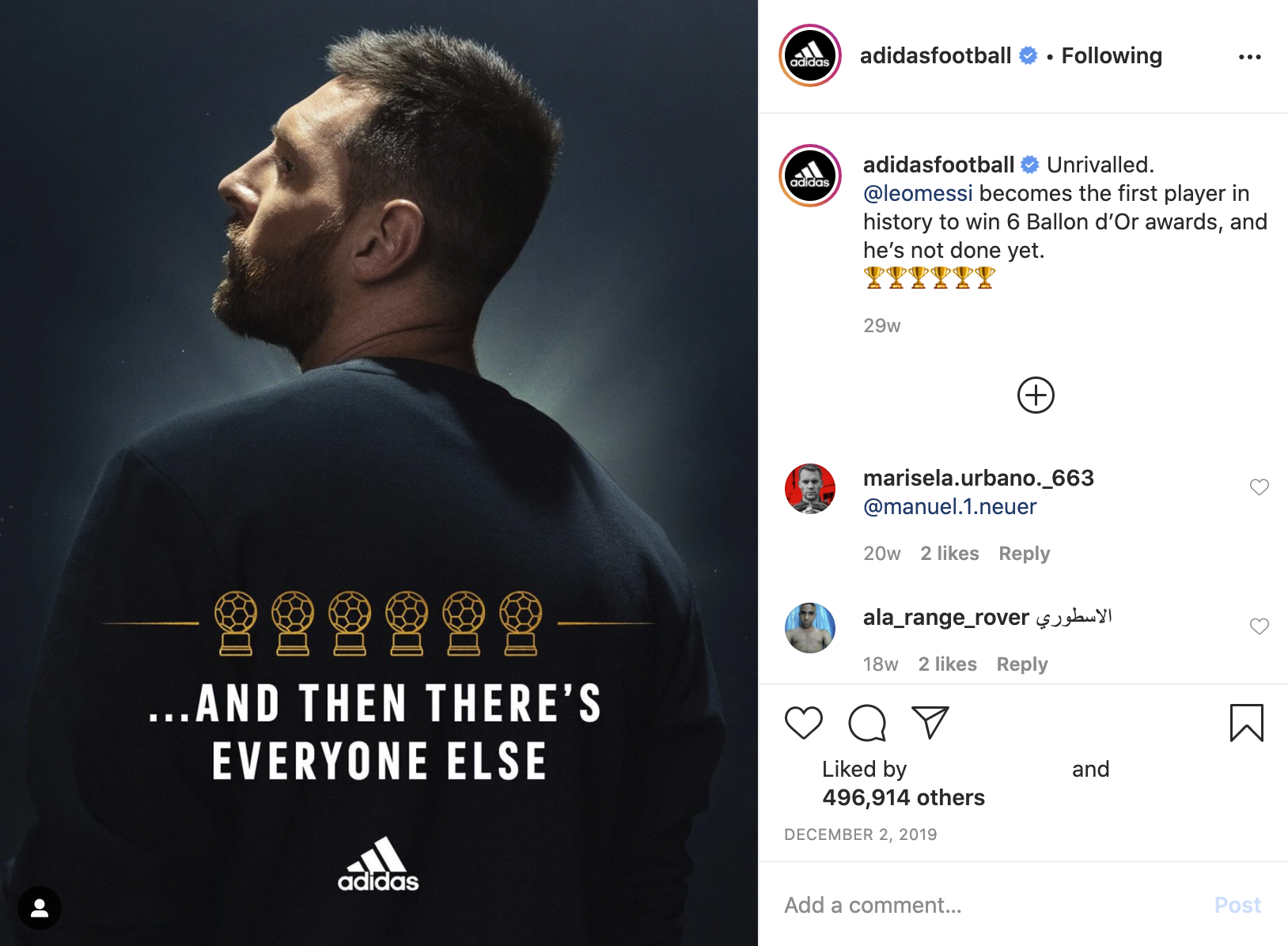Click the Following button in header
Image resolution: width=1288 pixels, height=946 pixels.
1112,55
